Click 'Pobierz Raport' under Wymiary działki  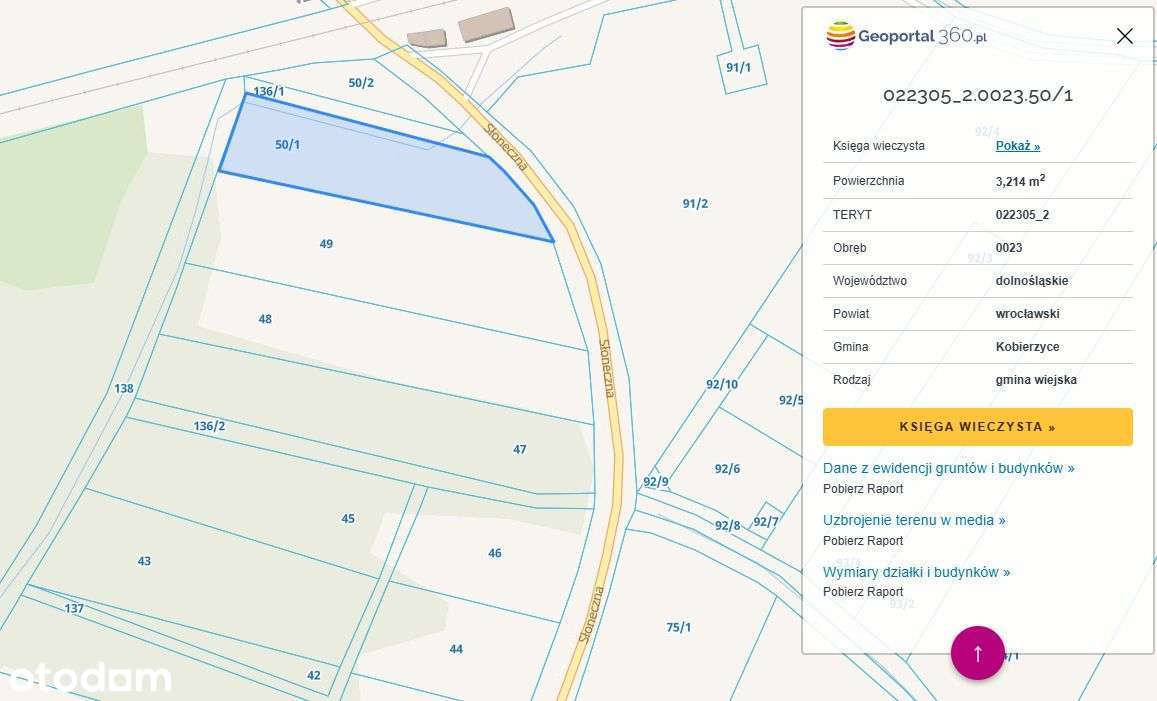coord(863,592)
